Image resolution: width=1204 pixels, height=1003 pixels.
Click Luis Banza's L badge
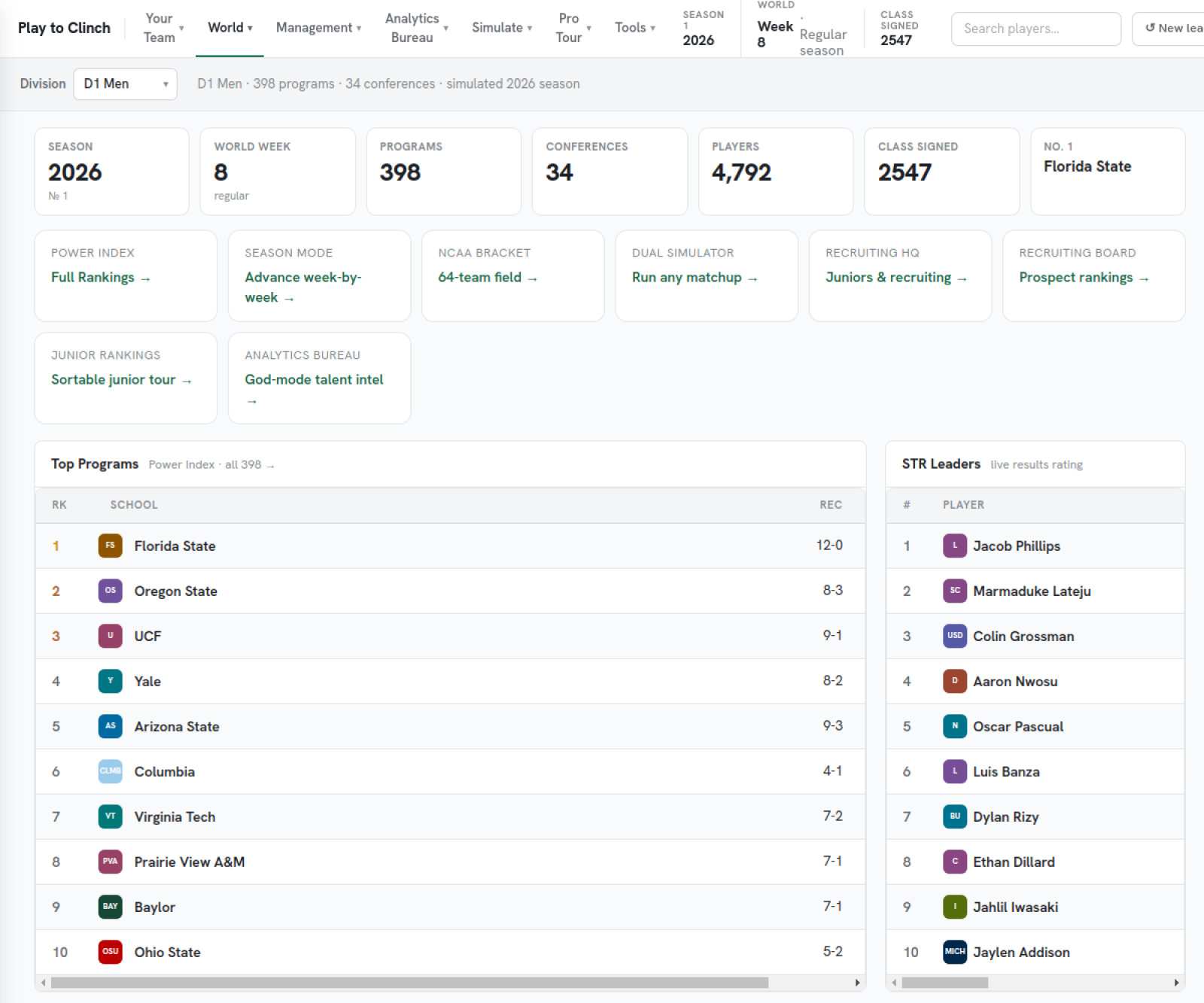pos(955,771)
